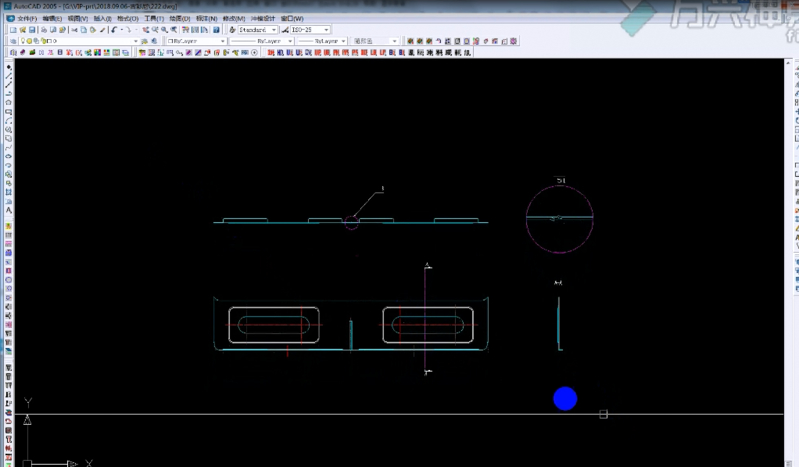Open the Standard text style dropdown

tap(274, 30)
